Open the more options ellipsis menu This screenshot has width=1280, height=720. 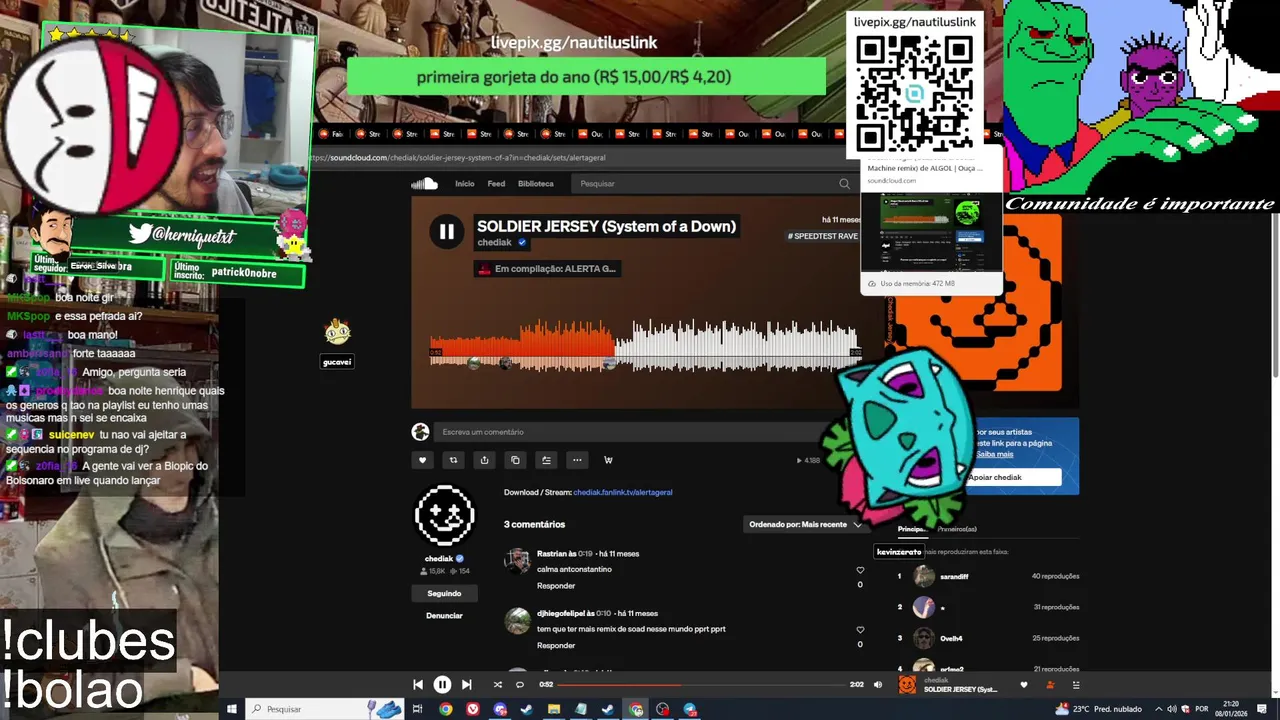(x=577, y=460)
